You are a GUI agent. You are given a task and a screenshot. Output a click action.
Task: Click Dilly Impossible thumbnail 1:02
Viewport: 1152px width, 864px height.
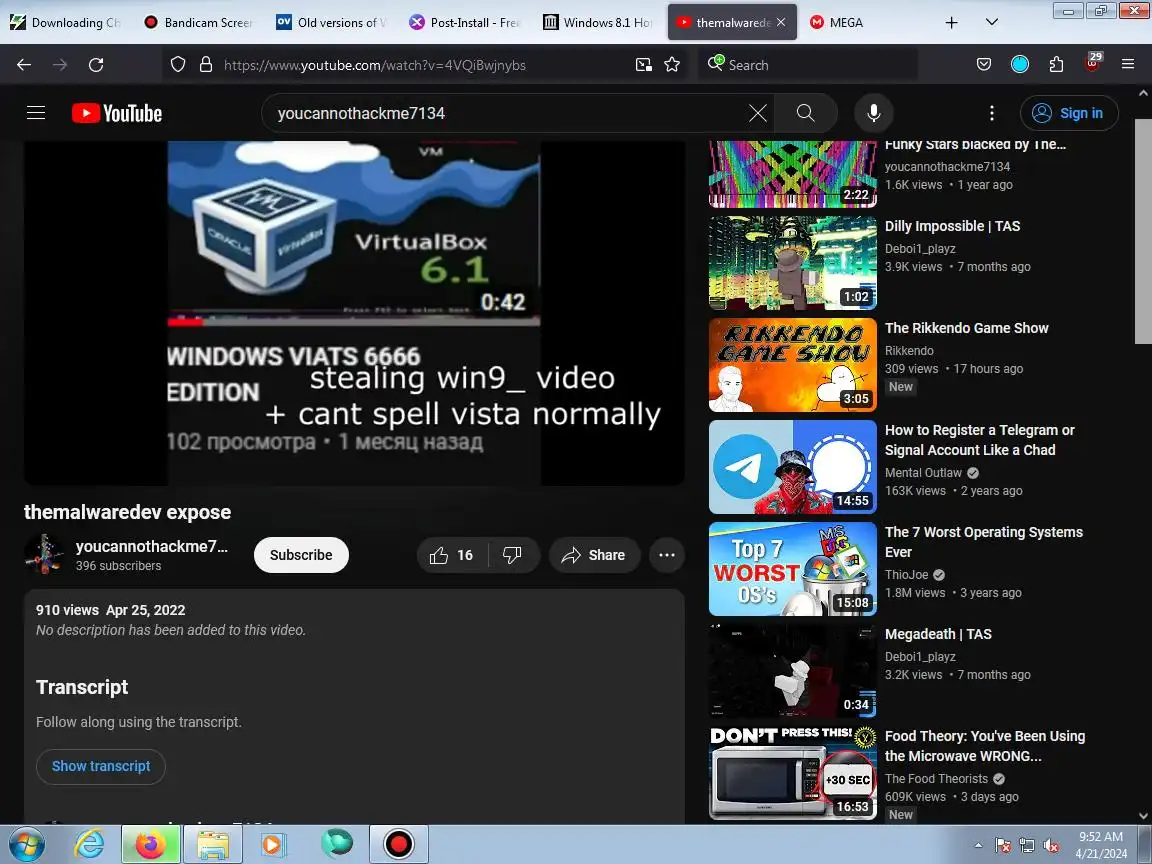coord(793,263)
